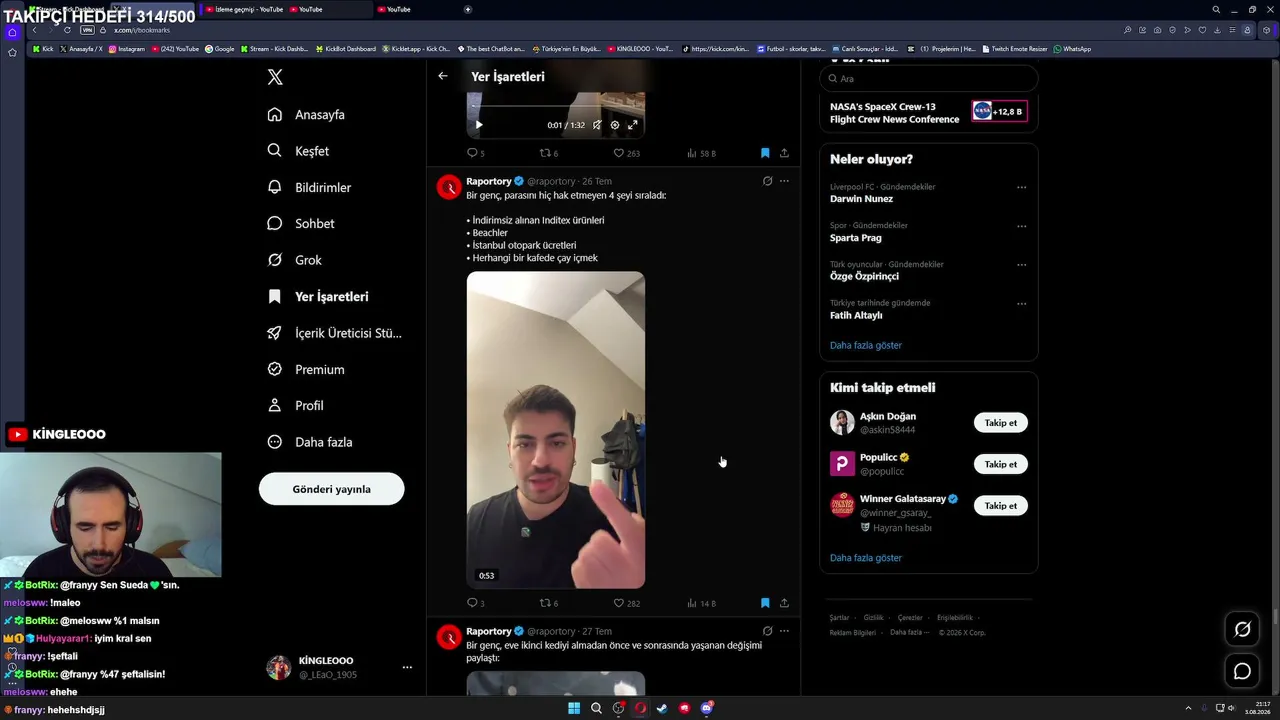Expand Daha fazla menu in sidebar
1280x720 pixels.
[310, 442]
